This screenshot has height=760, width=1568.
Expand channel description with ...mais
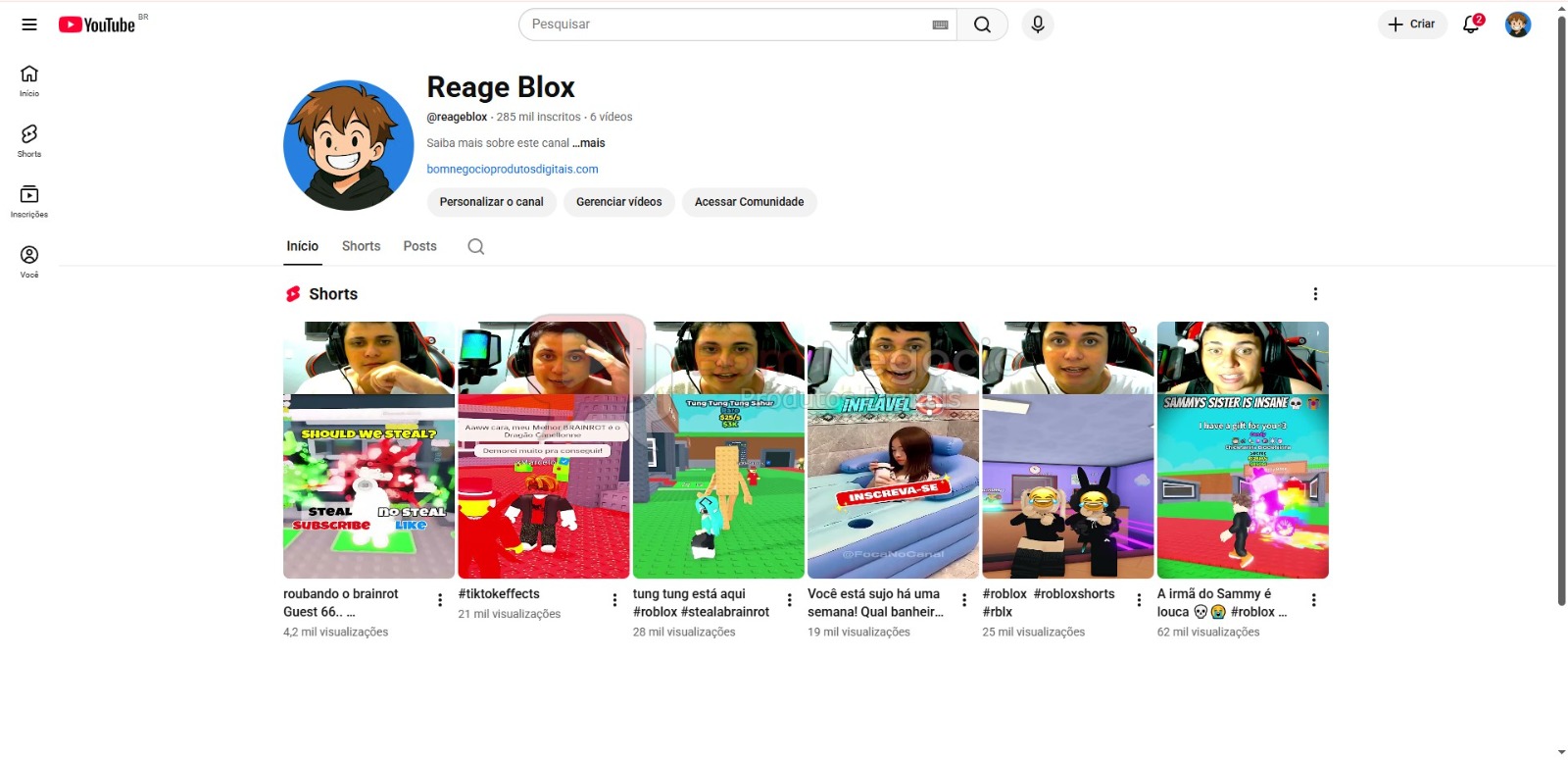click(589, 143)
